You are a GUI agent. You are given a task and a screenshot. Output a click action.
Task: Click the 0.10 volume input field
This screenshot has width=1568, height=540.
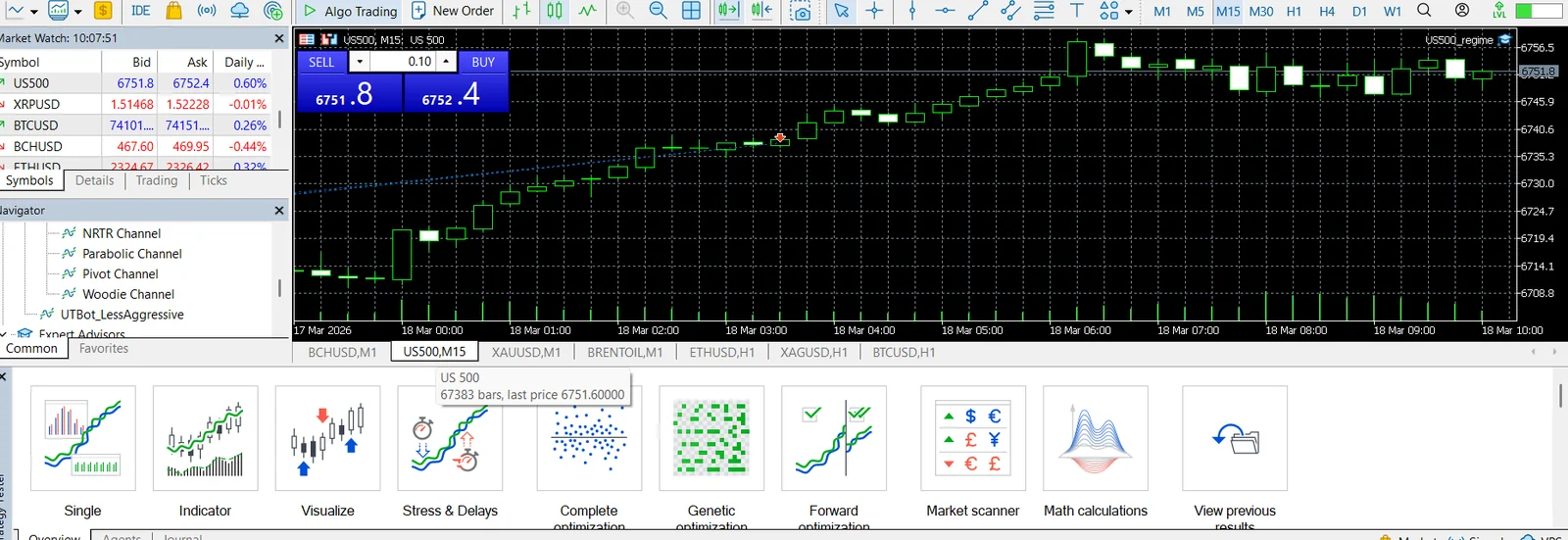[403, 61]
